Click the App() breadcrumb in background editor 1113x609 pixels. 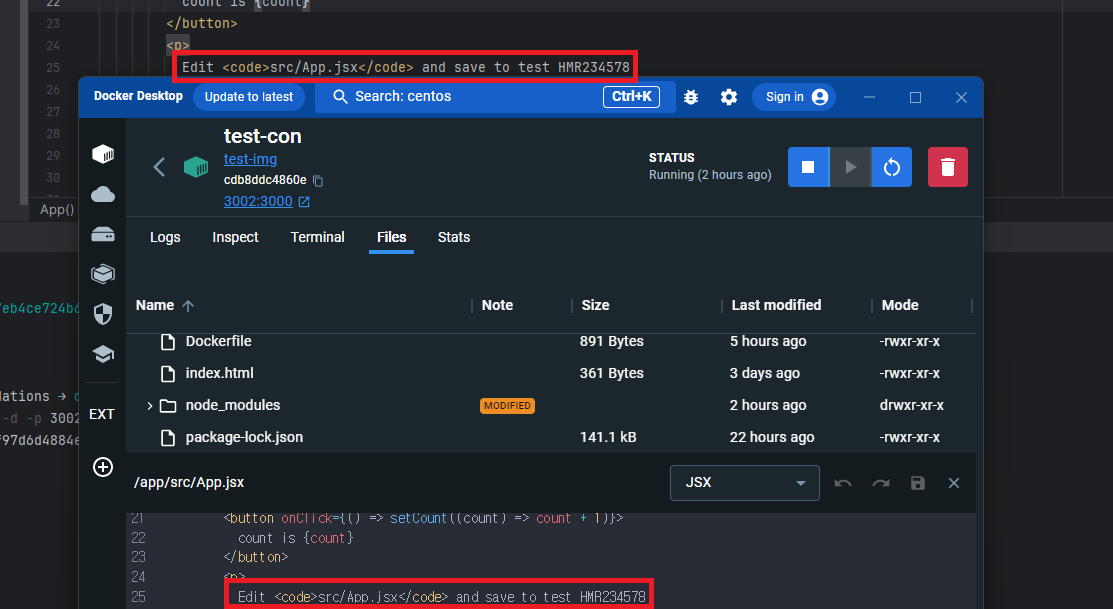tap(57, 209)
